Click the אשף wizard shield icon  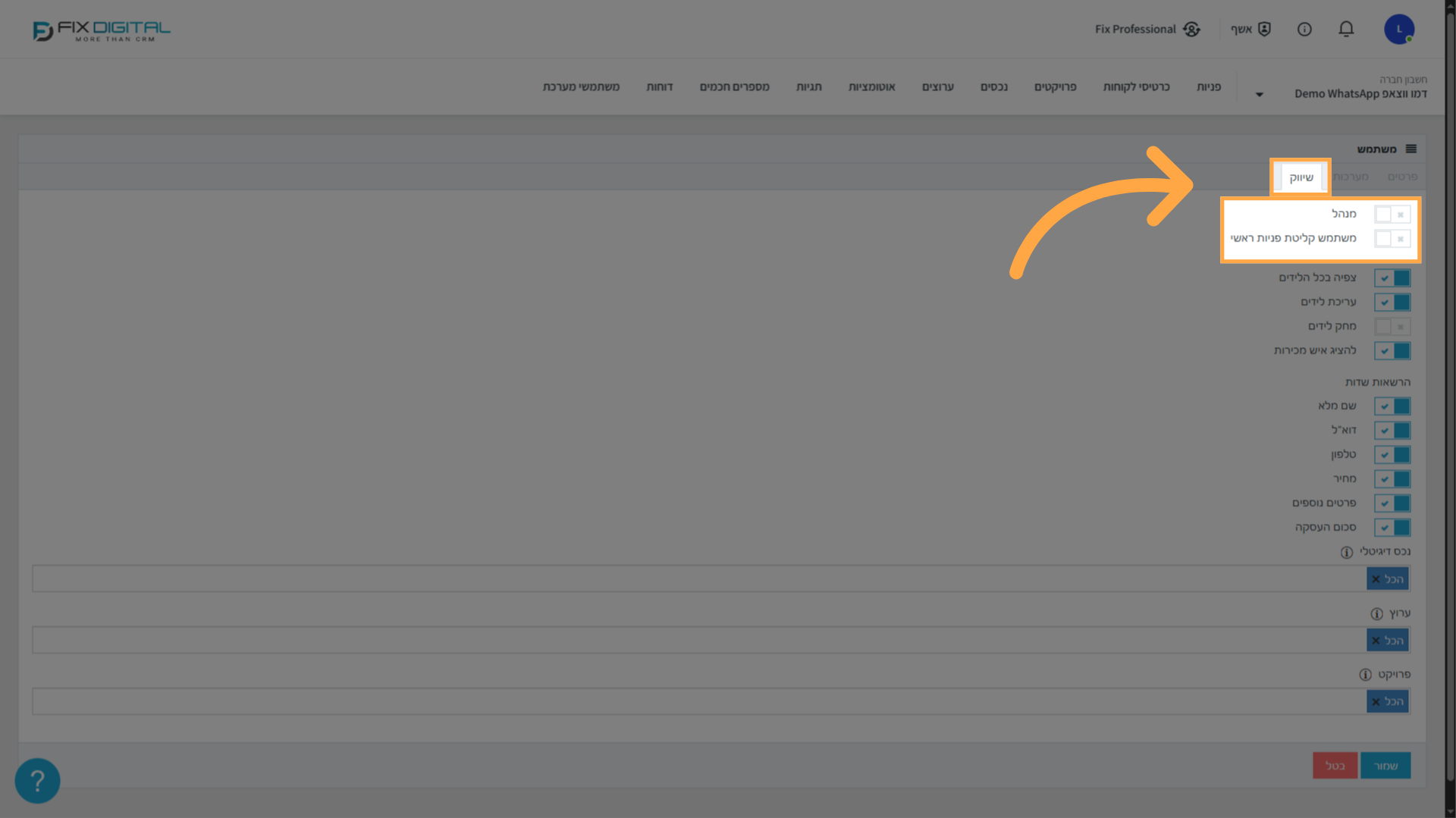[x=1264, y=29]
